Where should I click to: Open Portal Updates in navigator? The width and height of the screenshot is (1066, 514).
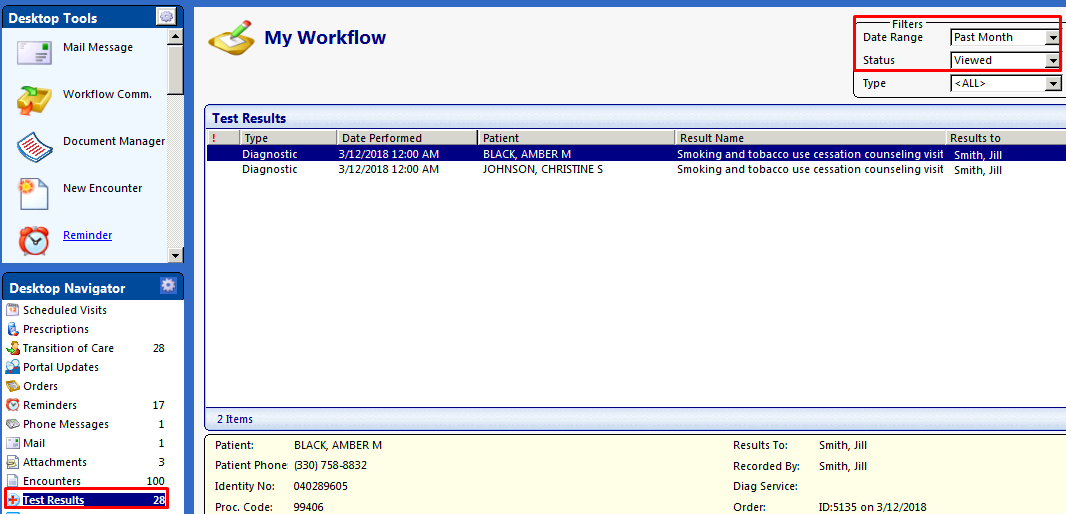click(61, 367)
